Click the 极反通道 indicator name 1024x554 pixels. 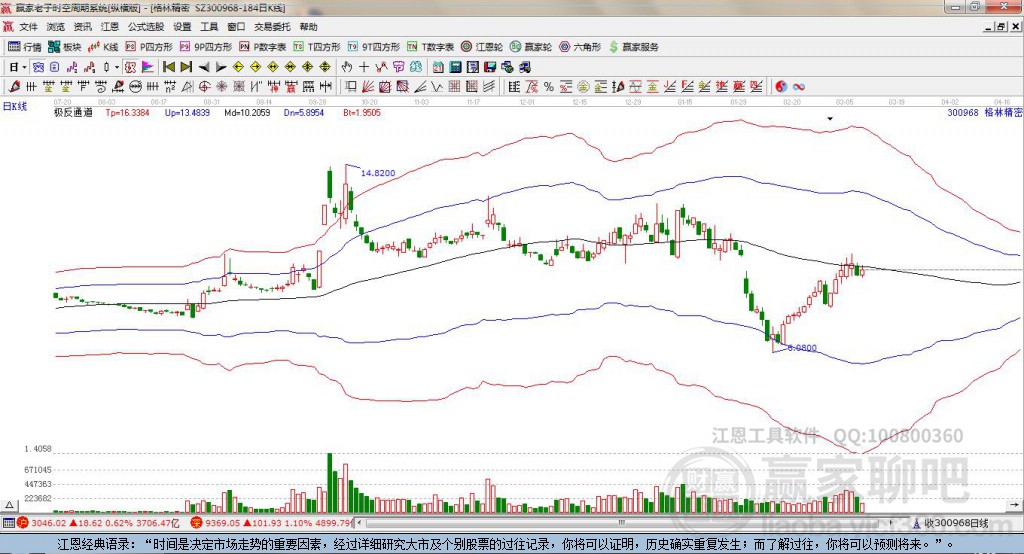(73, 112)
